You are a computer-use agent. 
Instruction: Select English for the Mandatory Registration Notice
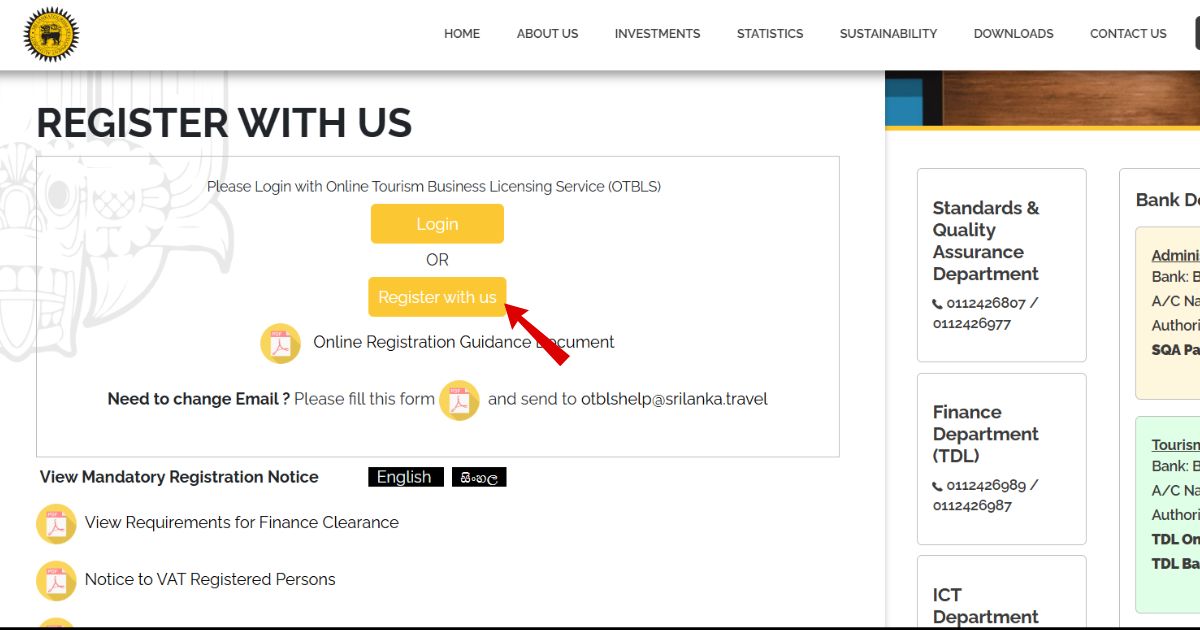(x=405, y=477)
